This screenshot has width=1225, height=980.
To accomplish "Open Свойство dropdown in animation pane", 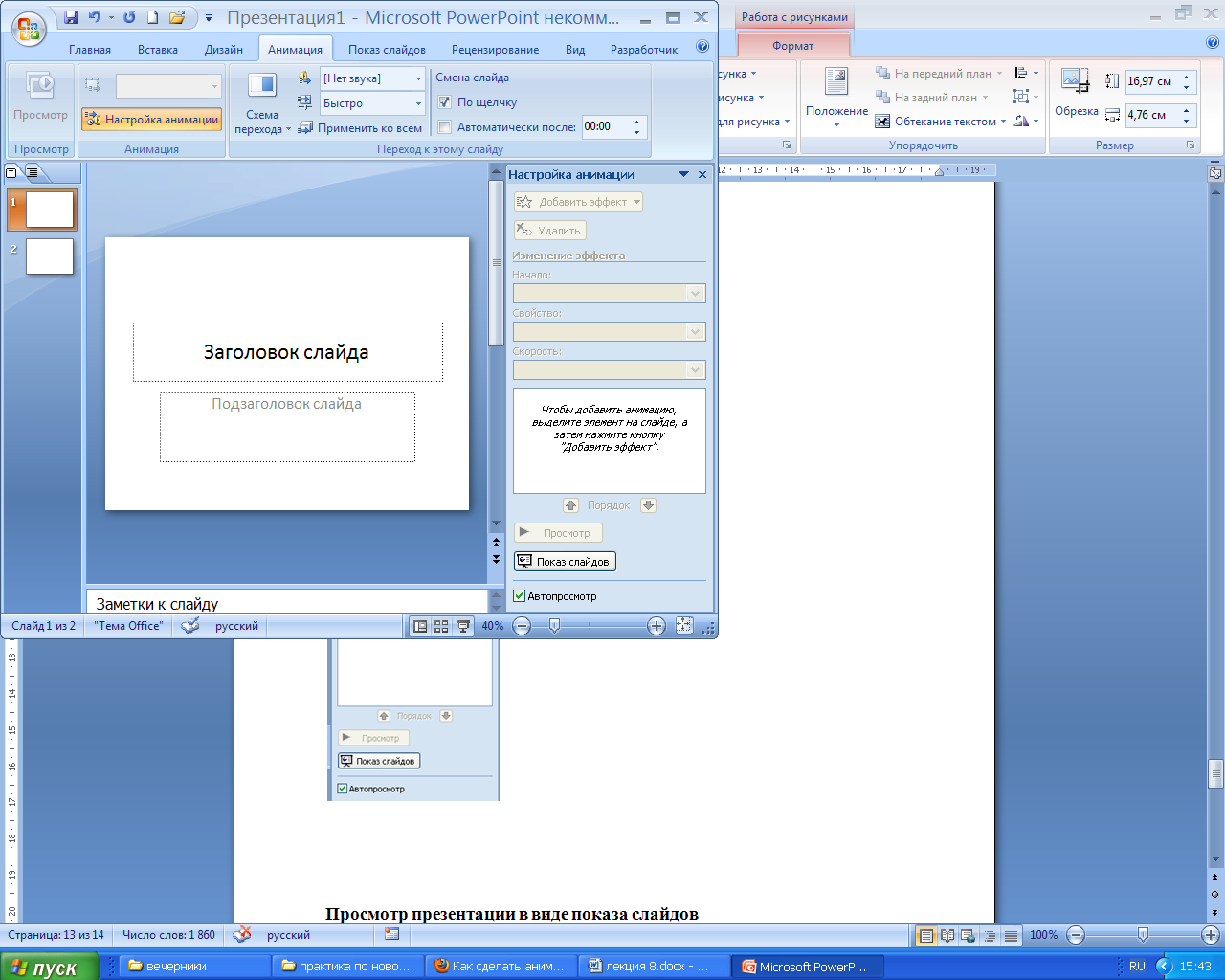I will coord(696,332).
